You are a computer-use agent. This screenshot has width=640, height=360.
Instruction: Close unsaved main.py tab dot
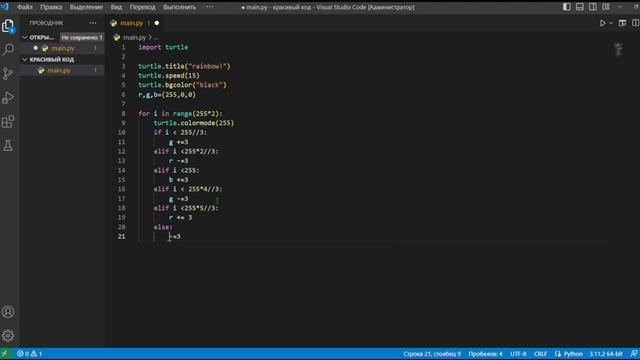(157, 23)
